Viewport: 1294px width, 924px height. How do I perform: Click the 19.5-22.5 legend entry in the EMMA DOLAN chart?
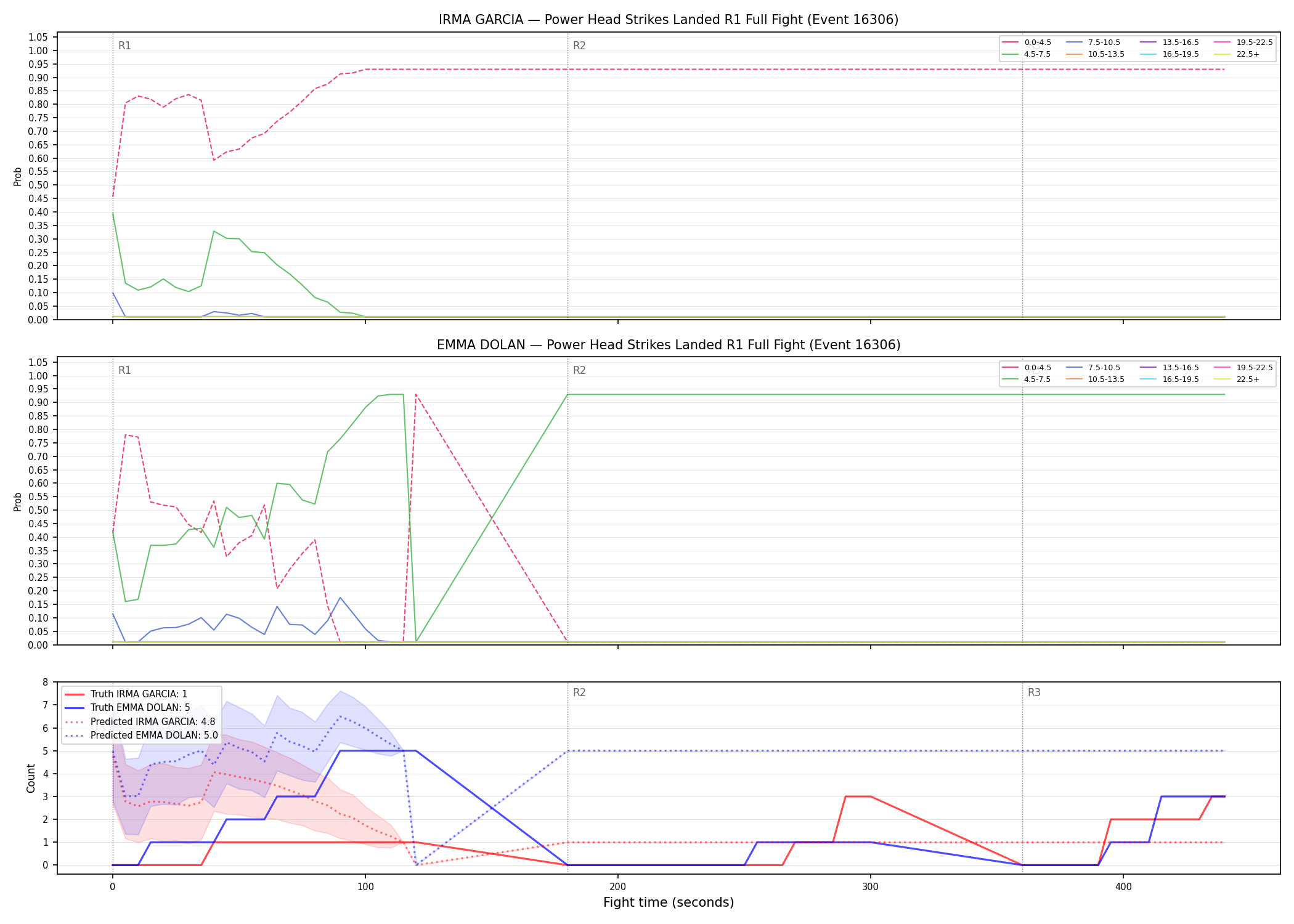tap(1243, 368)
